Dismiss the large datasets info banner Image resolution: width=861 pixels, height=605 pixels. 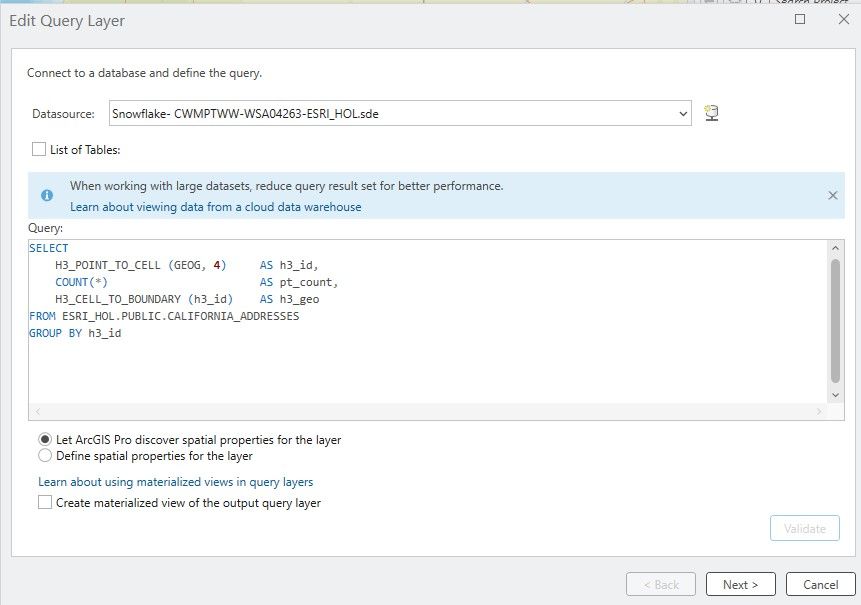click(832, 196)
